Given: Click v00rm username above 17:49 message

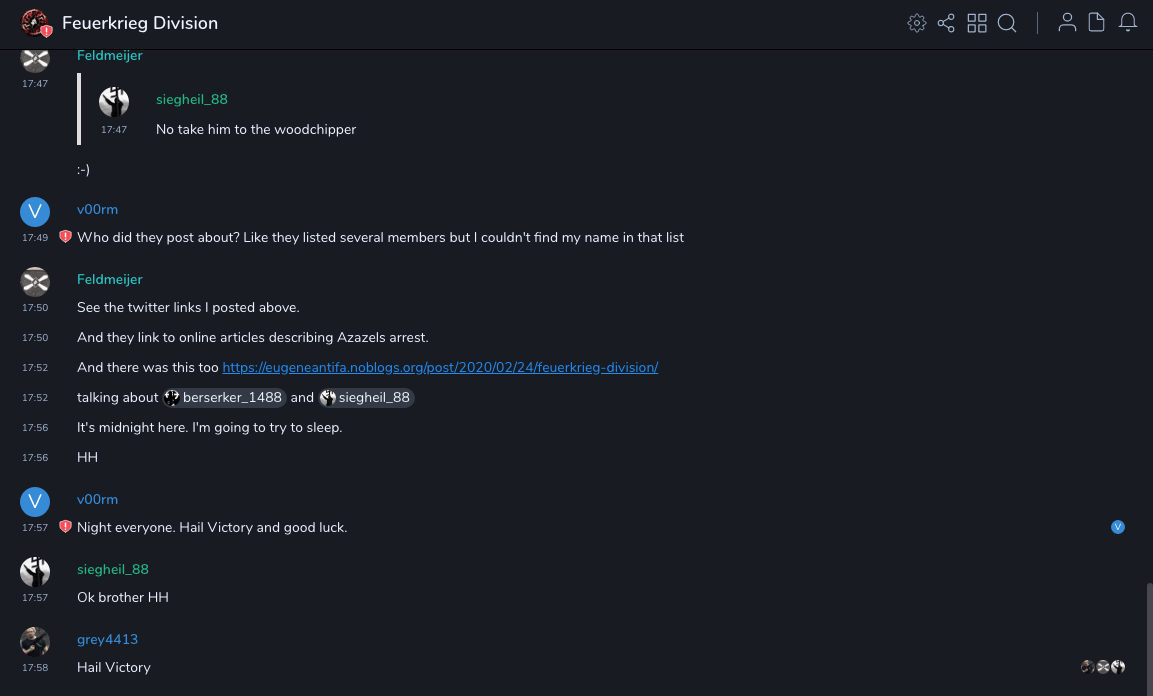Looking at the screenshot, I should (97, 209).
